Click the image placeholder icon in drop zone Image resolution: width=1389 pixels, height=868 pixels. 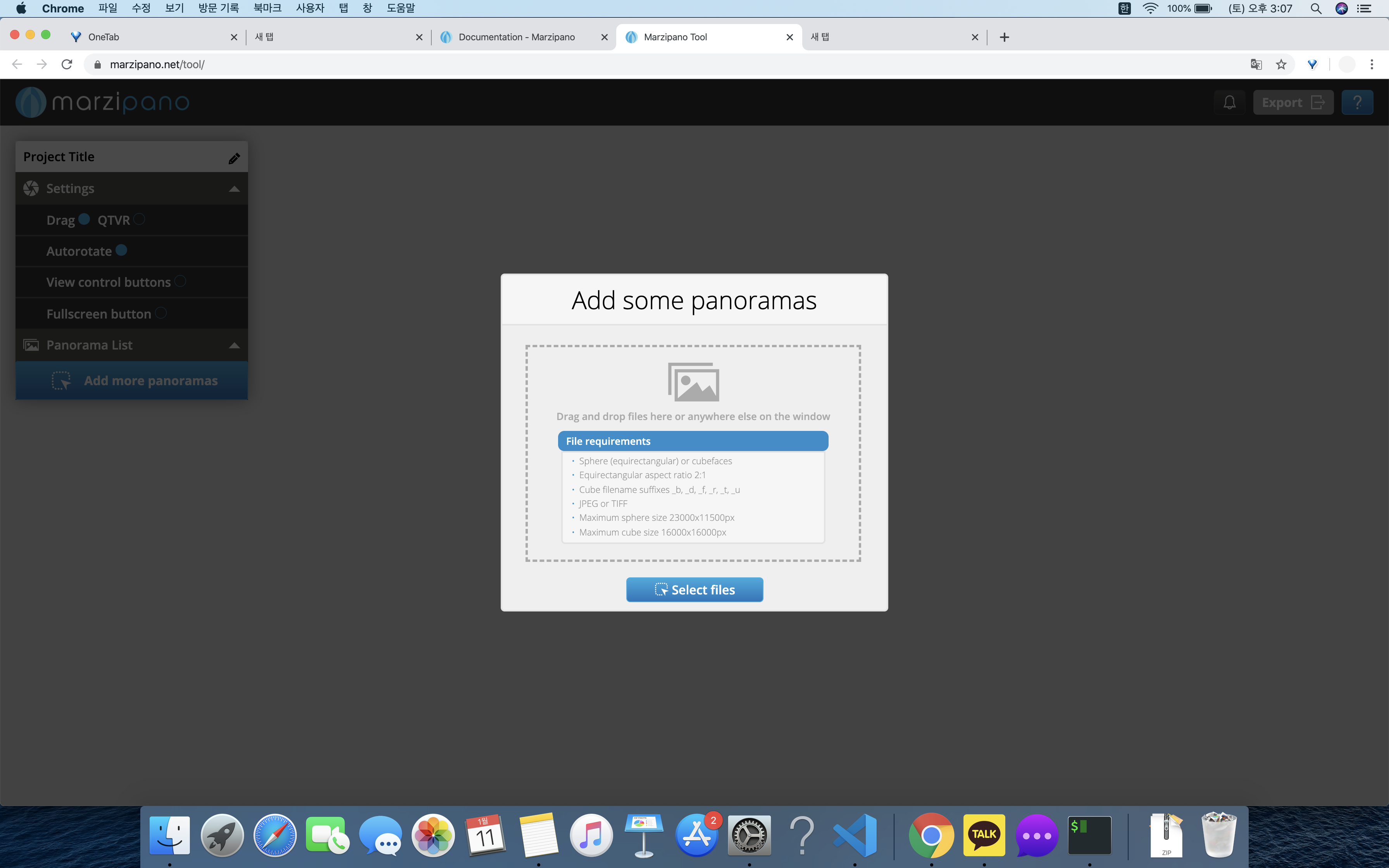(693, 382)
